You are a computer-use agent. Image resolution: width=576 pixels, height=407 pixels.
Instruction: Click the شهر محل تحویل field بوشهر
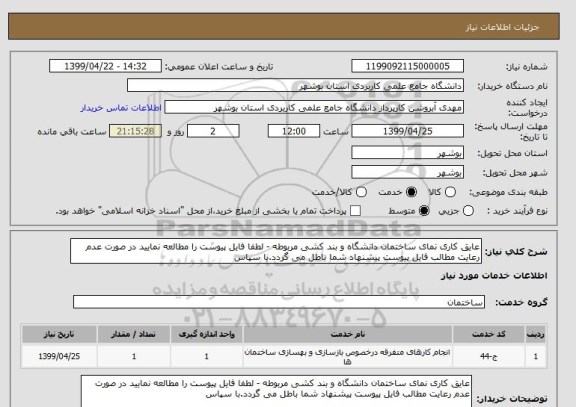point(407,172)
